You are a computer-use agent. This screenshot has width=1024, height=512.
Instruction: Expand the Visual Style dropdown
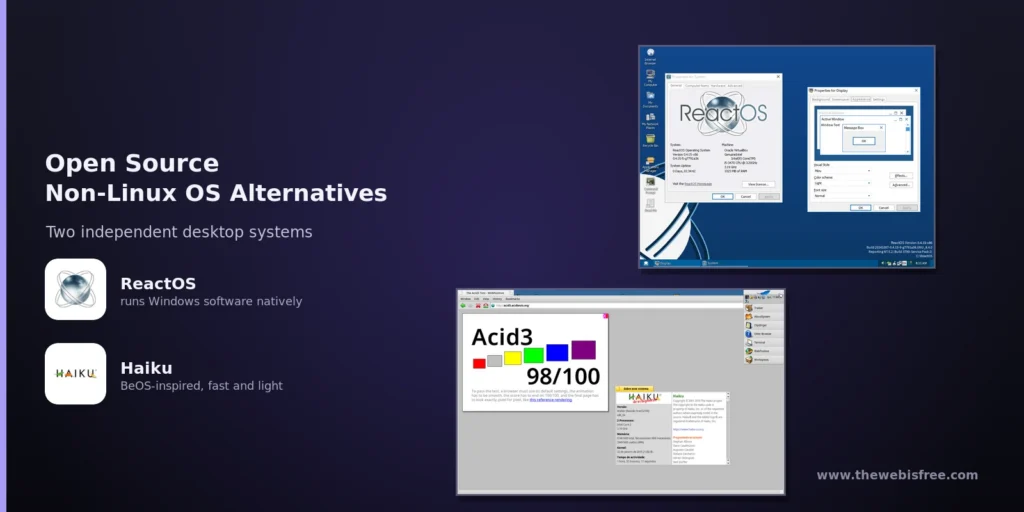[842, 170]
